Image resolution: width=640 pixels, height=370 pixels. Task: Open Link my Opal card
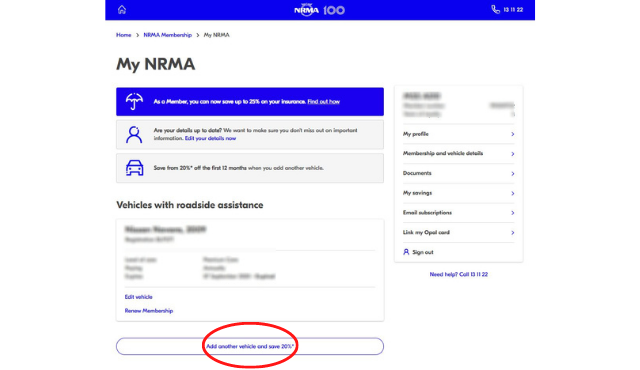click(x=458, y=233)
